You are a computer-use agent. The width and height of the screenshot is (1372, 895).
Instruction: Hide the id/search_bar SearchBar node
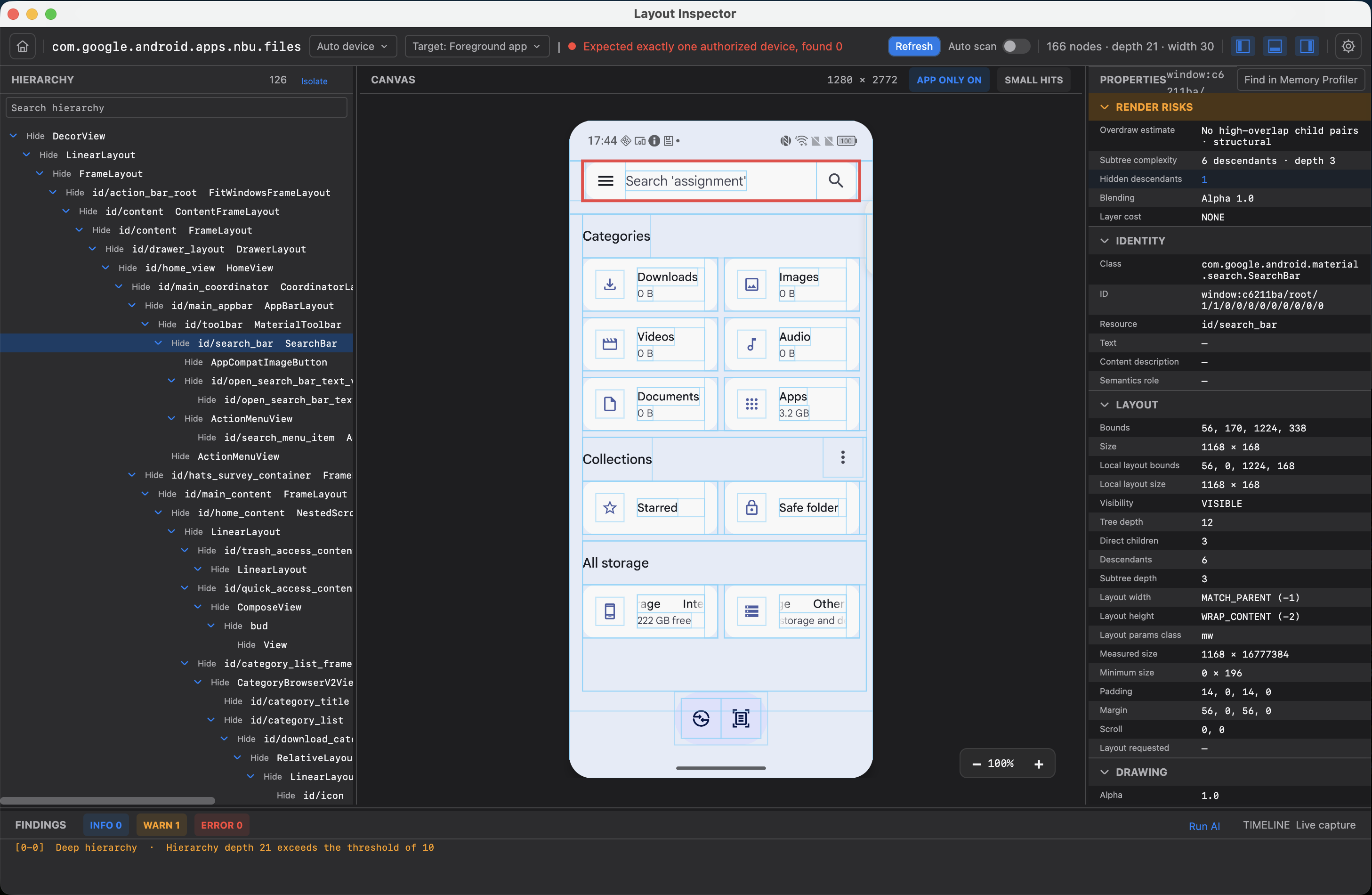180,343
